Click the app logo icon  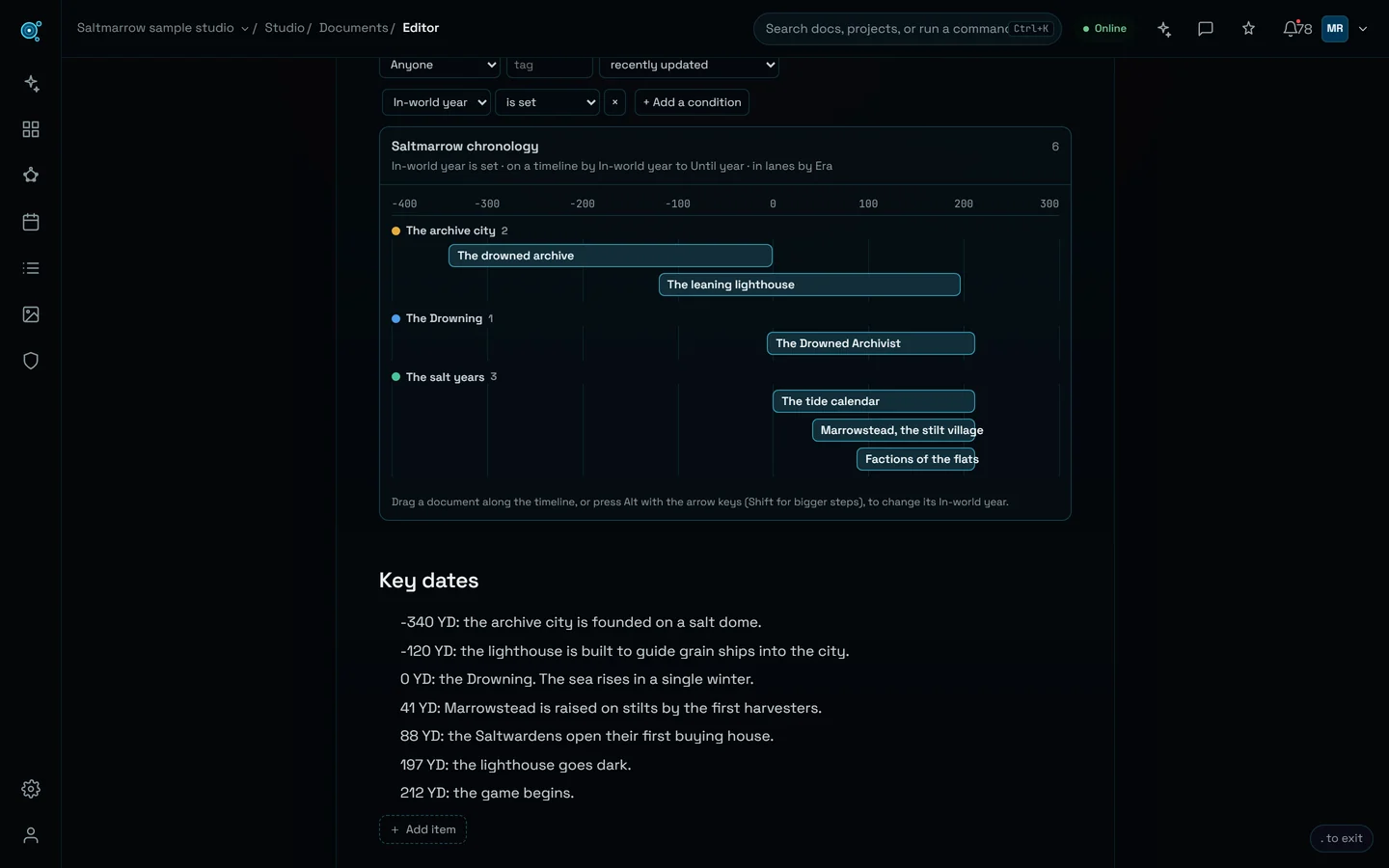pos(31,31)
